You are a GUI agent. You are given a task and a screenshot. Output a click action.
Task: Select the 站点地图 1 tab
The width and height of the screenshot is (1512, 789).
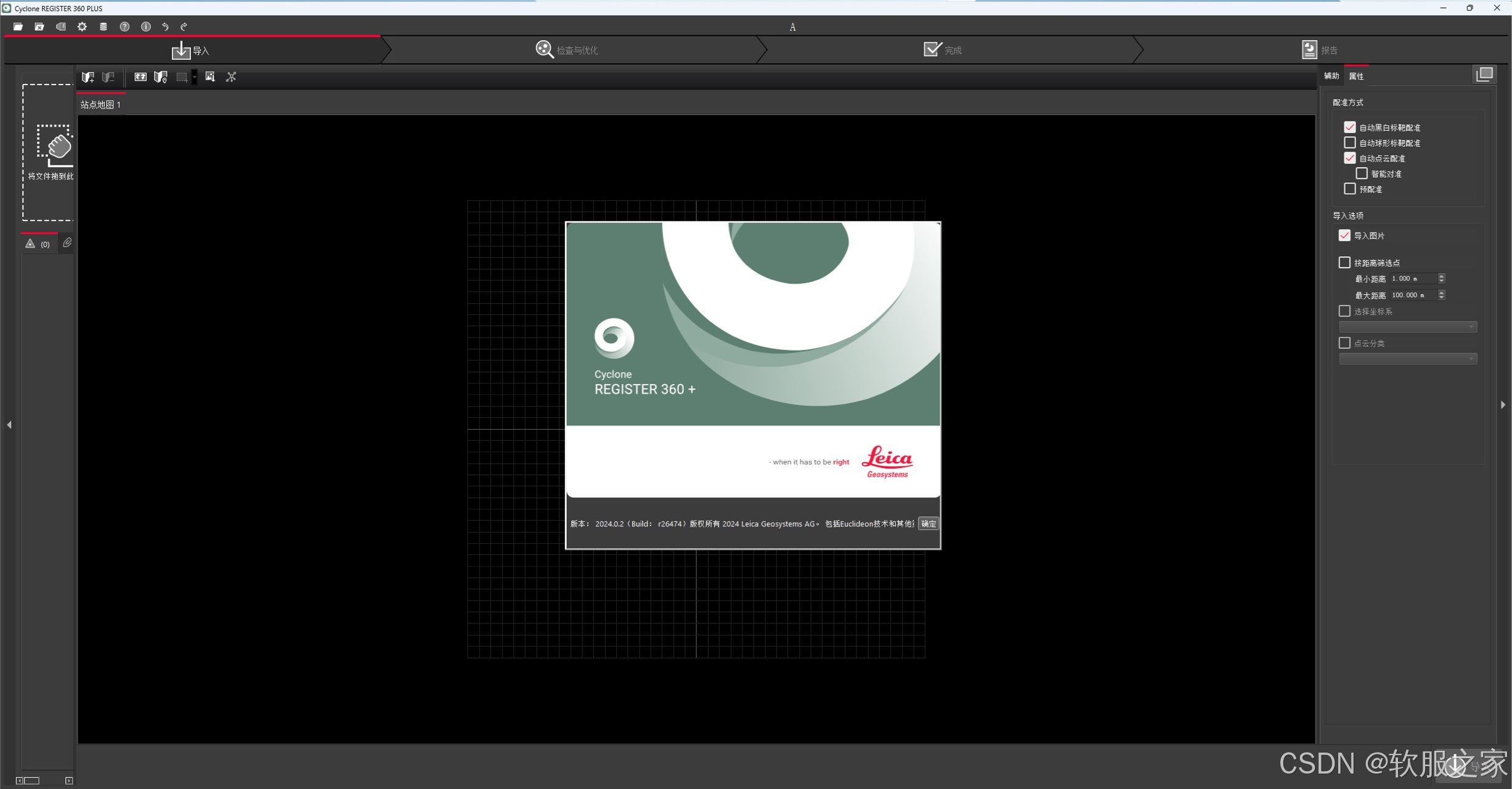100,105
